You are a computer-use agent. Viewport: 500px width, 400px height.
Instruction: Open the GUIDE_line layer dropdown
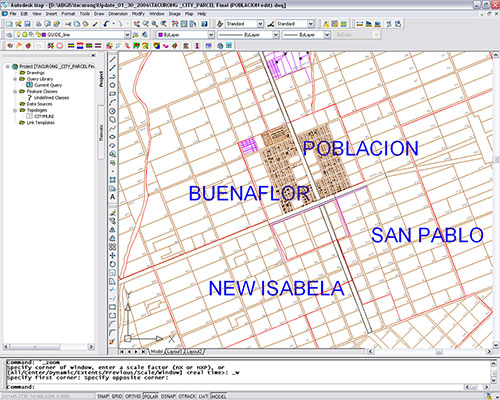point(127,35)
